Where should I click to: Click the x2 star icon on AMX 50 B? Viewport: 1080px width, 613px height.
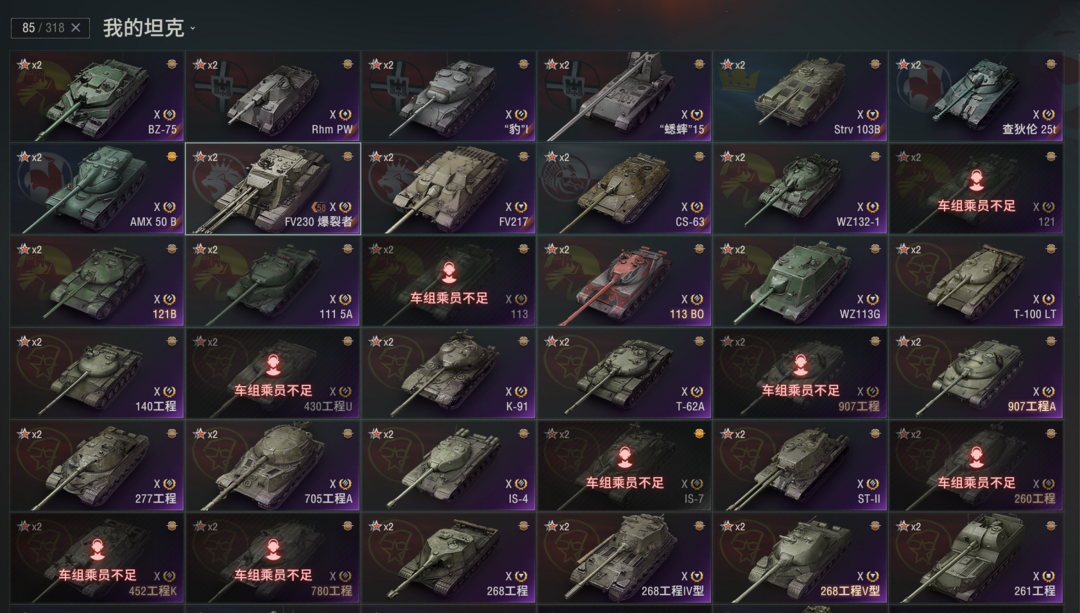29,157
